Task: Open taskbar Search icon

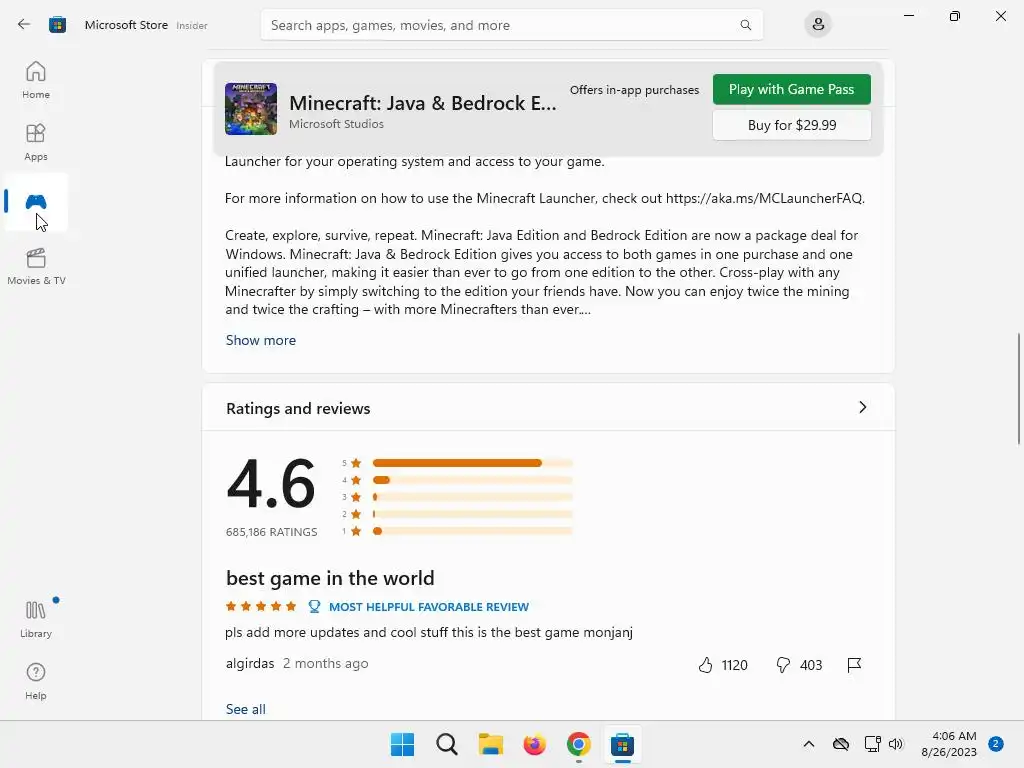Action: point(447,744)
